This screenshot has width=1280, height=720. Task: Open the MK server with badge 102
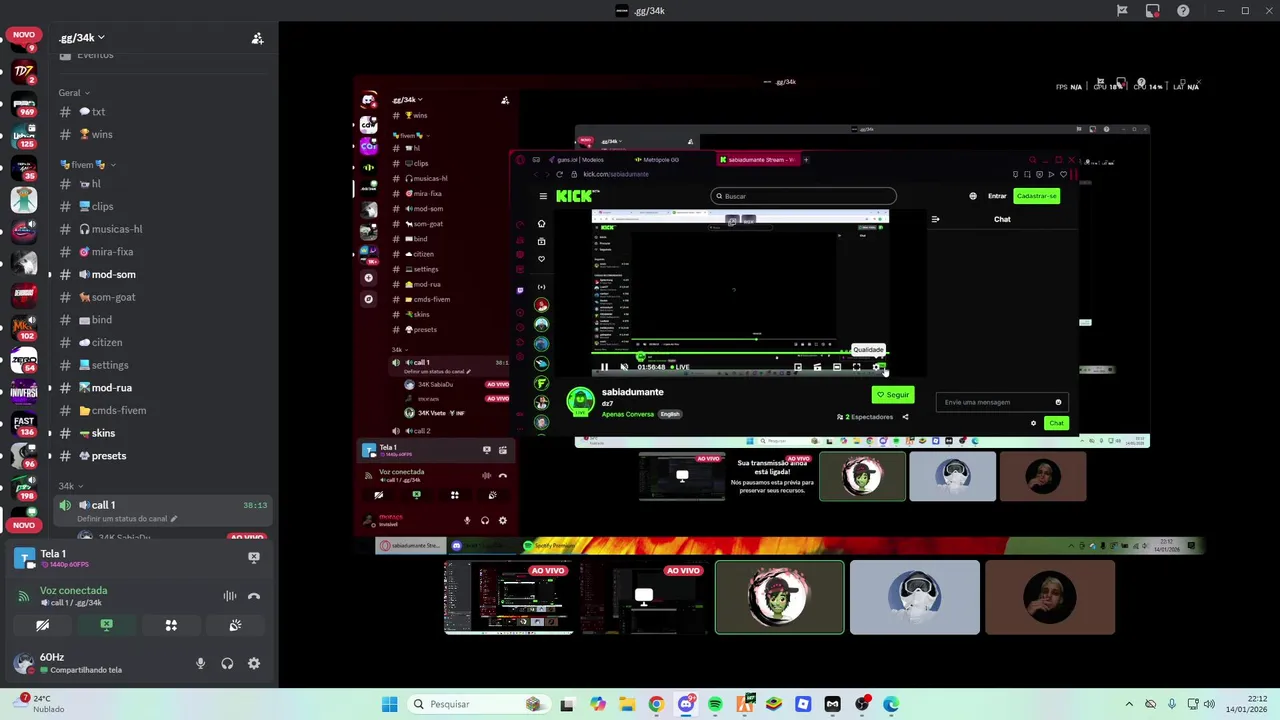[x=24, y=328]
